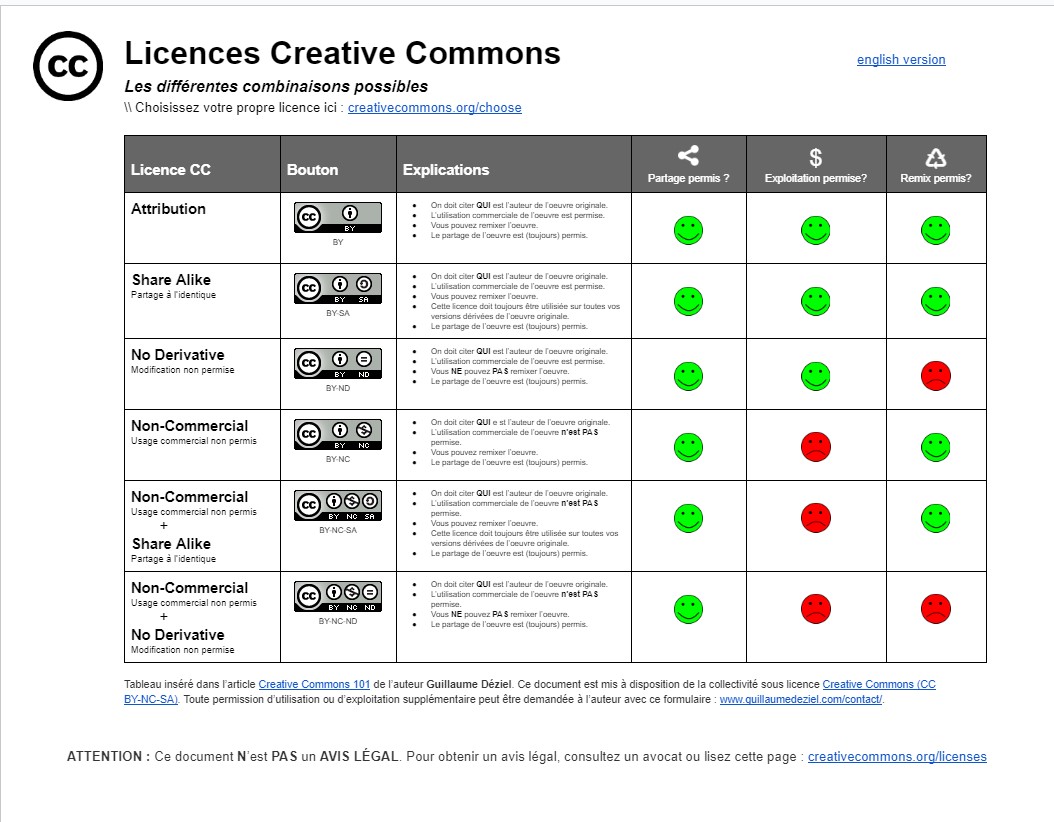Viewport: 1054px width, 822px height.
Task: Open the creativecommons.org/licenses link
Action: tap(896, 757)
